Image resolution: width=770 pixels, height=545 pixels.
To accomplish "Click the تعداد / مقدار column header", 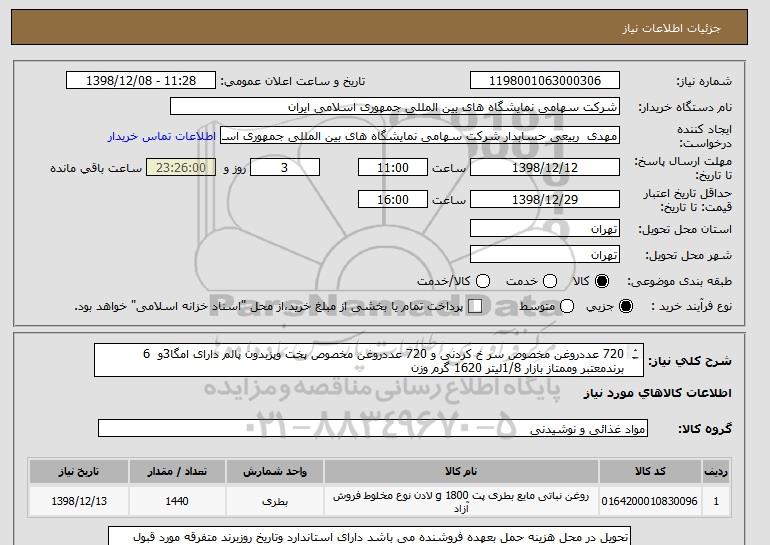I will [x=177, y=471].
